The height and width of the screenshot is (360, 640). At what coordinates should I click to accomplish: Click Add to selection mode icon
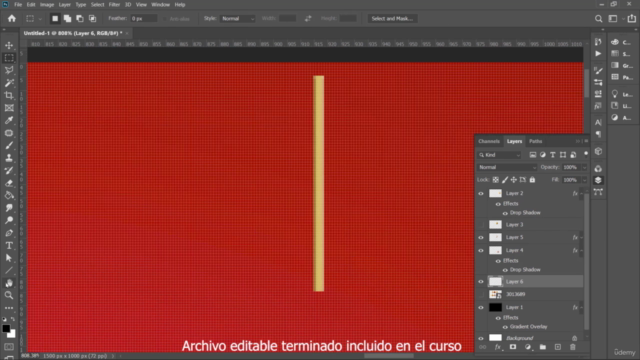pyautogui.click(x=67, y=18)
